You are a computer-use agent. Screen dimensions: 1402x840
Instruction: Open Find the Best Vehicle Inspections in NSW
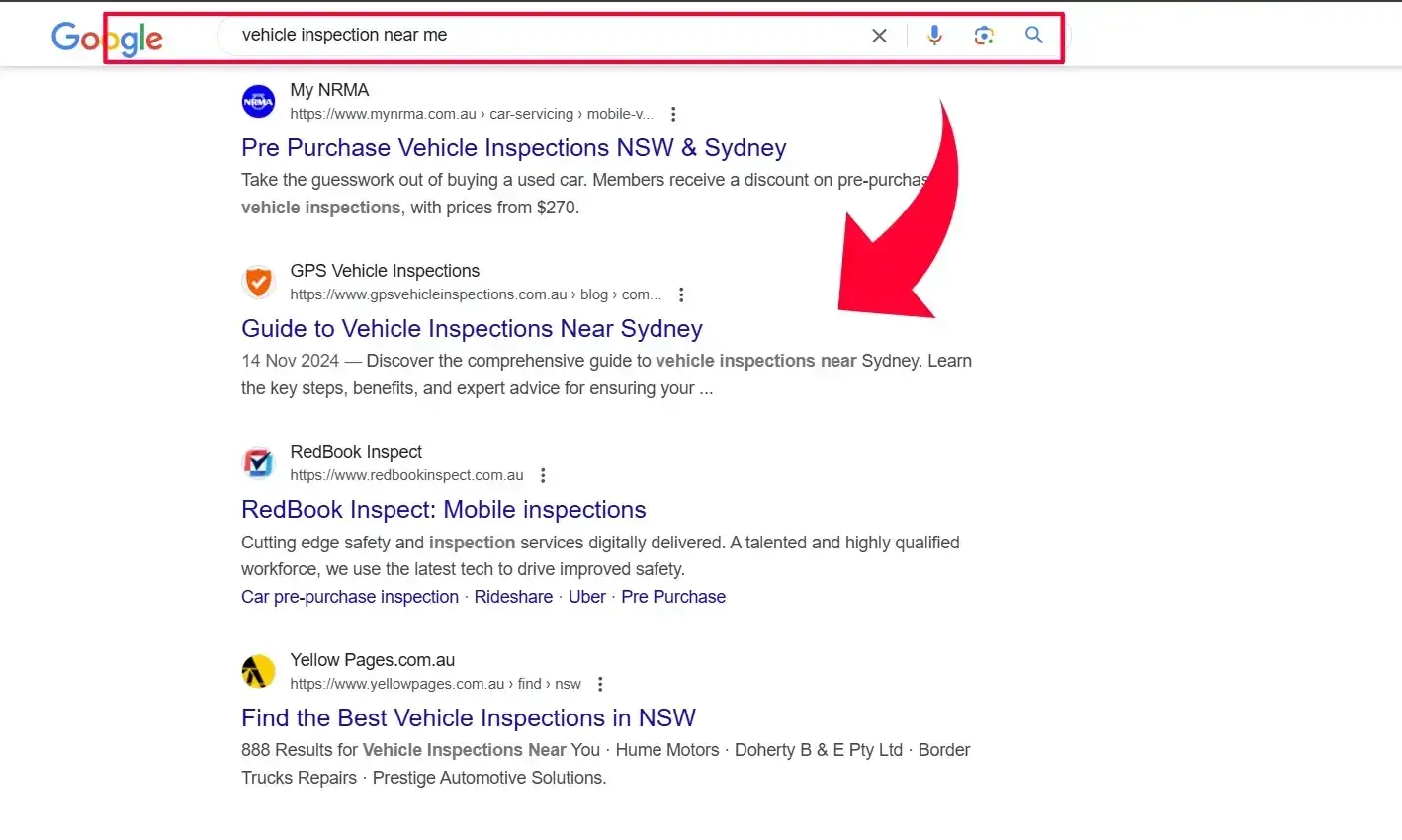coord(469,718)
